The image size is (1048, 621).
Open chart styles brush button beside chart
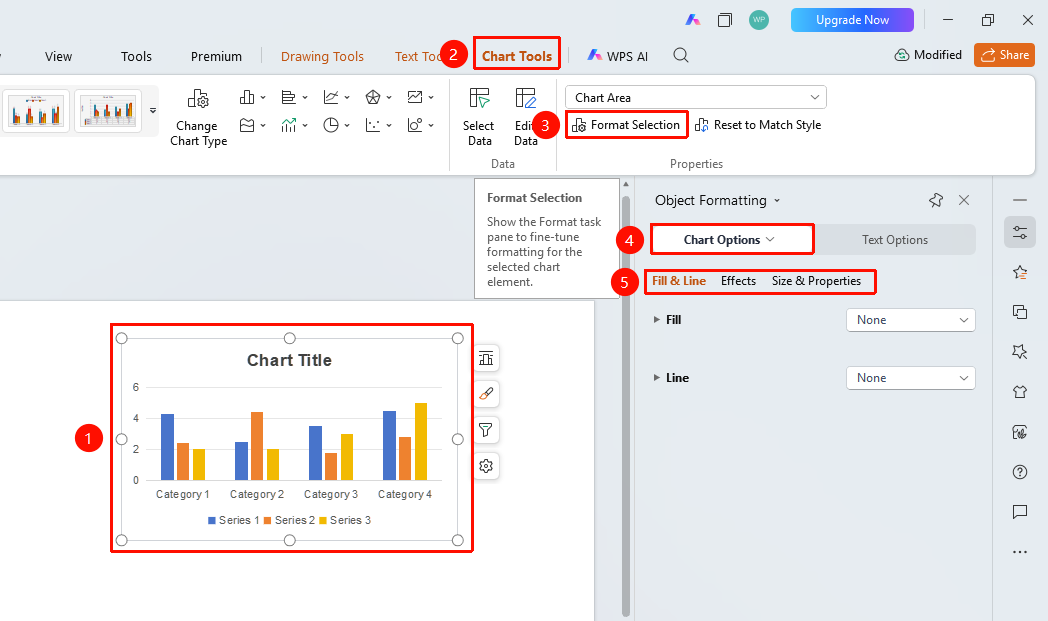pyautogui.click(x=486, y=394)
